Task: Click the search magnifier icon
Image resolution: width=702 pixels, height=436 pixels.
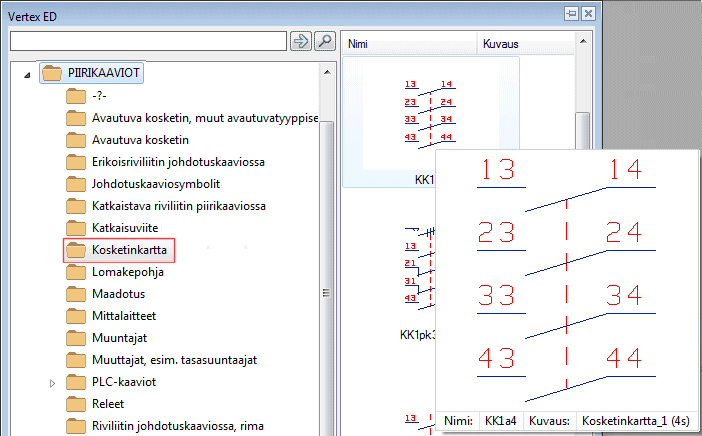Action: [x=324, y=41]
